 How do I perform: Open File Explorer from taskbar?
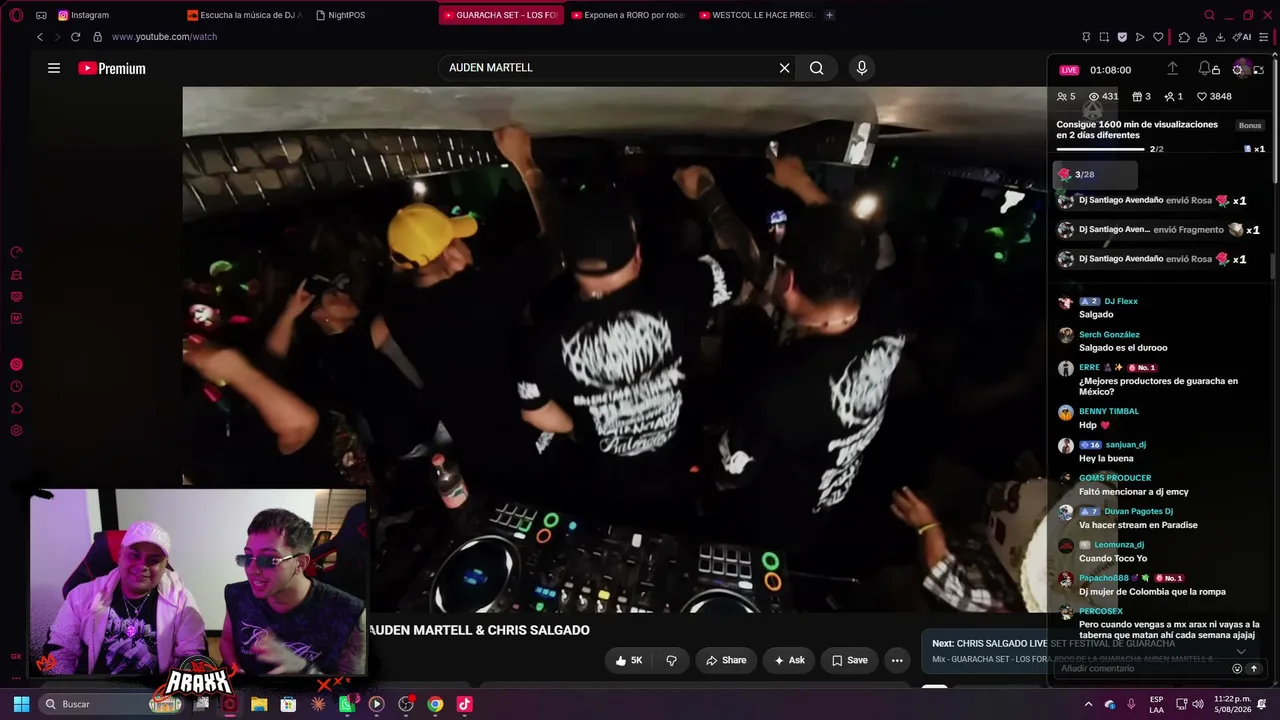[259, 704]
